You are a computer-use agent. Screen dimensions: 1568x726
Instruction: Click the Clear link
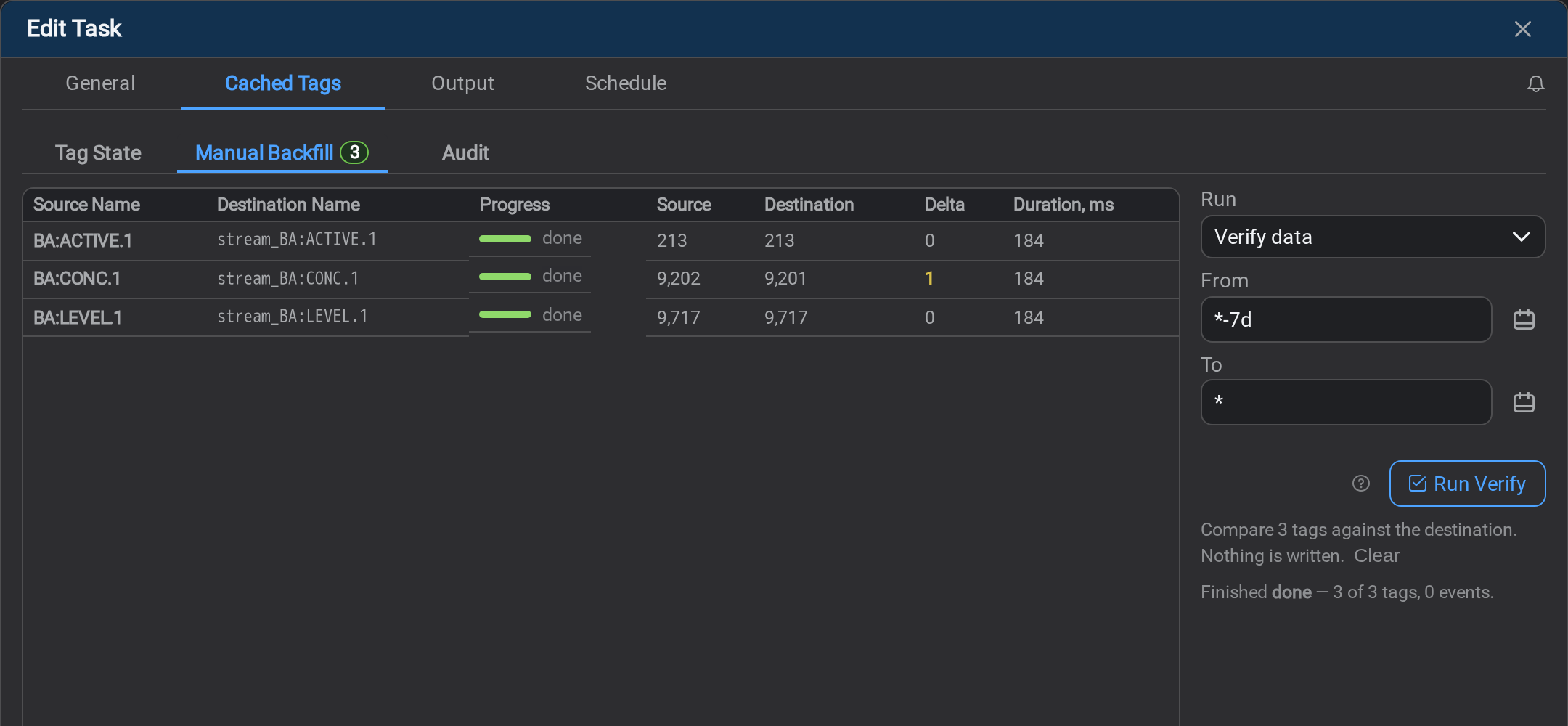pos(1376,556)
